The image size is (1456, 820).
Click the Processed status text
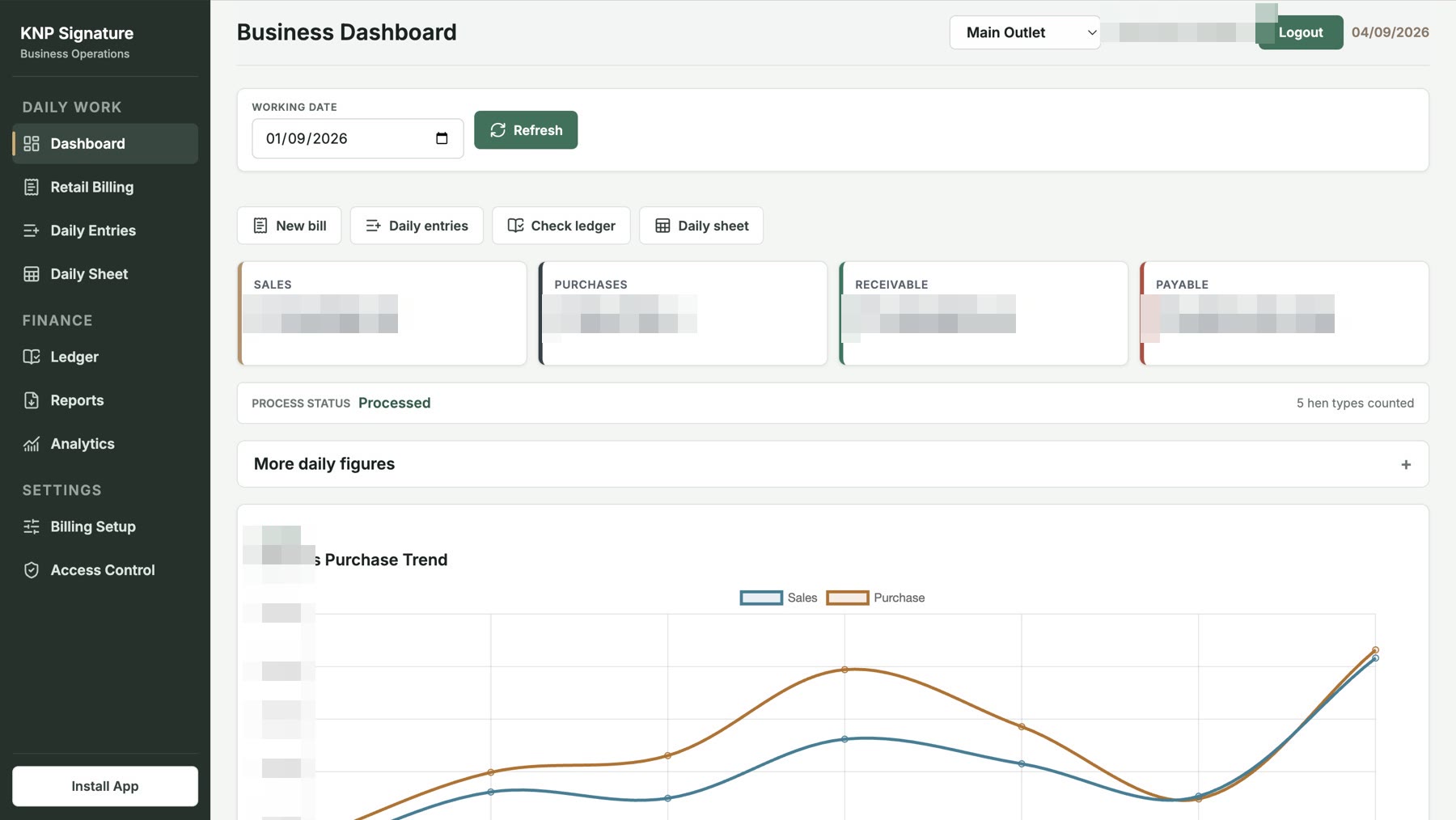point(395,403)
